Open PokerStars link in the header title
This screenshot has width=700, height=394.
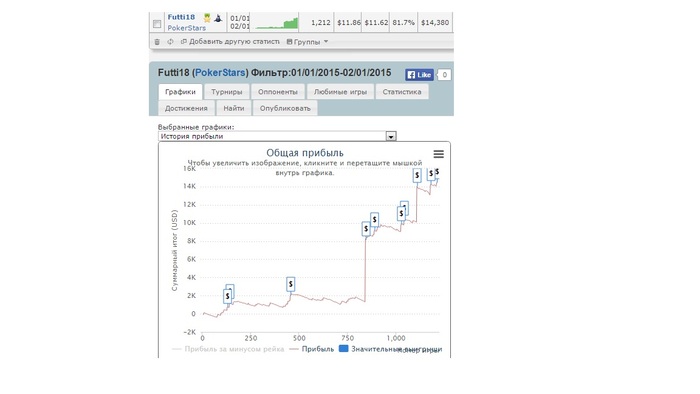tap(220, 73)
